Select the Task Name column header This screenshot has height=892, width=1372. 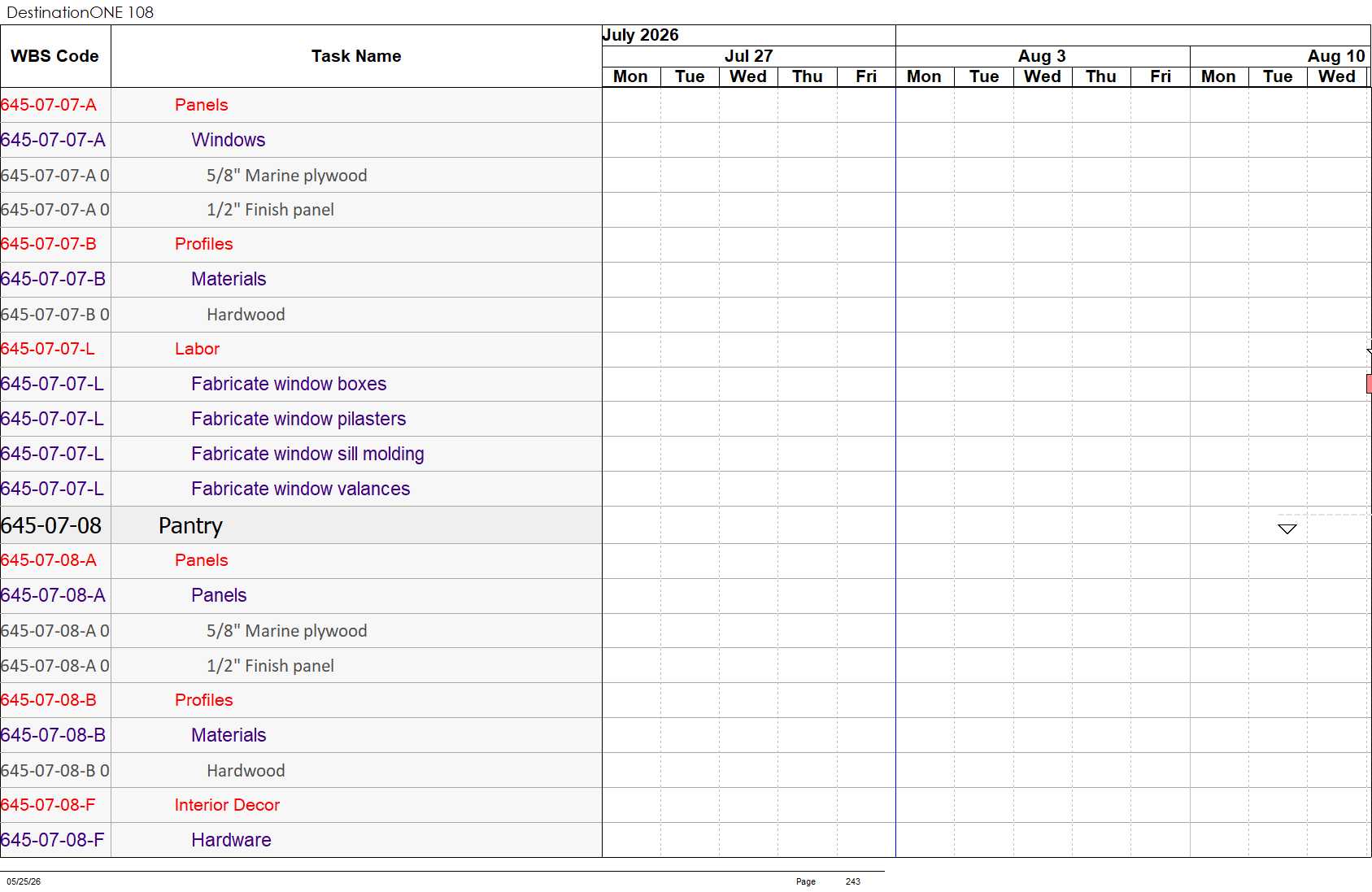point(356,56)
